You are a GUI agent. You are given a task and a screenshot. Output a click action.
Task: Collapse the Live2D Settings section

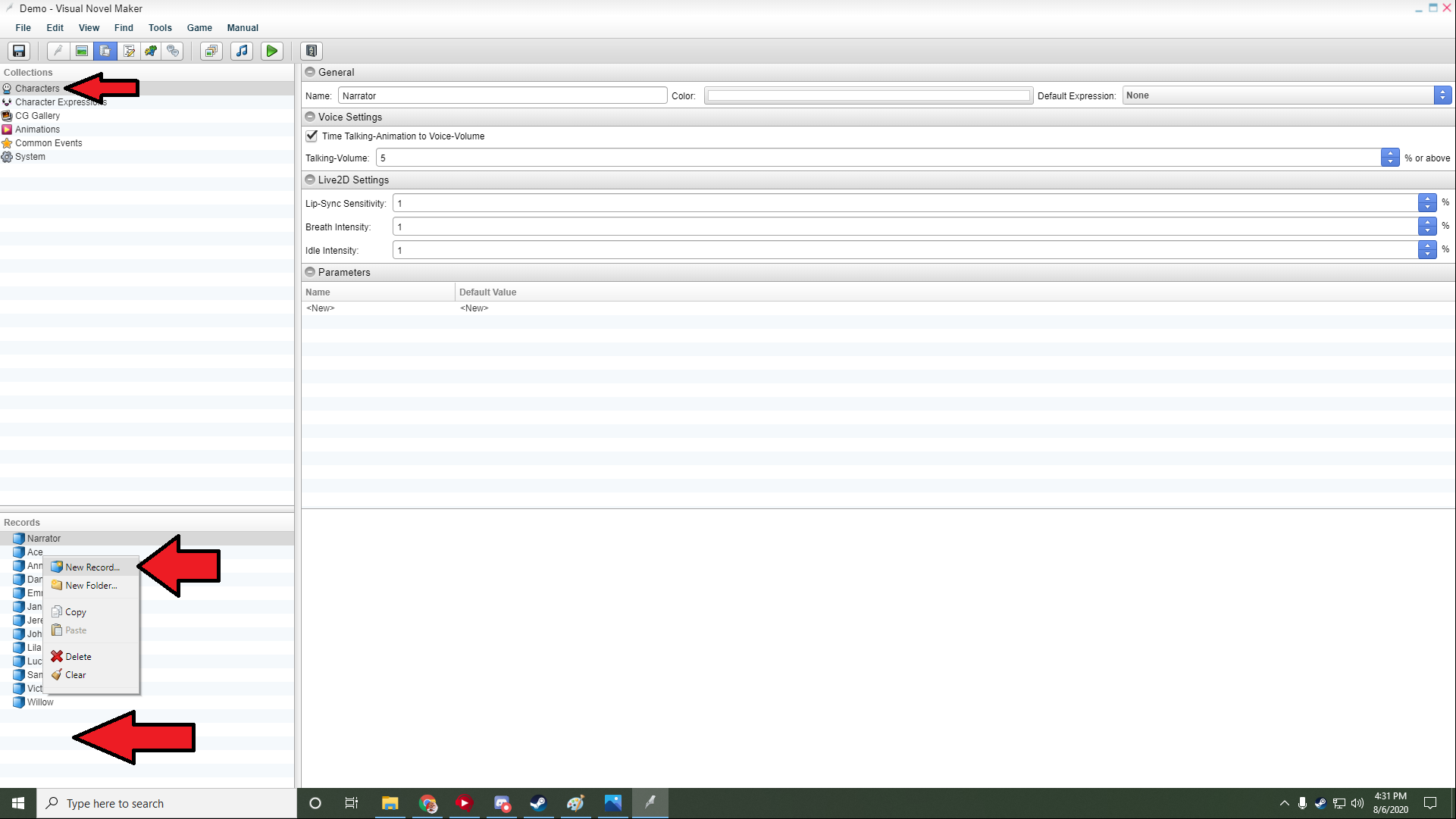pos(310,180)
